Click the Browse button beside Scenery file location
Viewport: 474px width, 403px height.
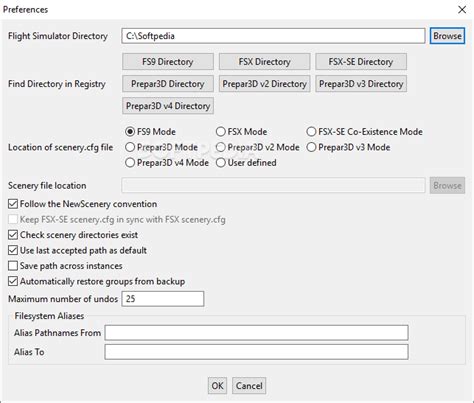pyautogui.click(x=447, y=185)
